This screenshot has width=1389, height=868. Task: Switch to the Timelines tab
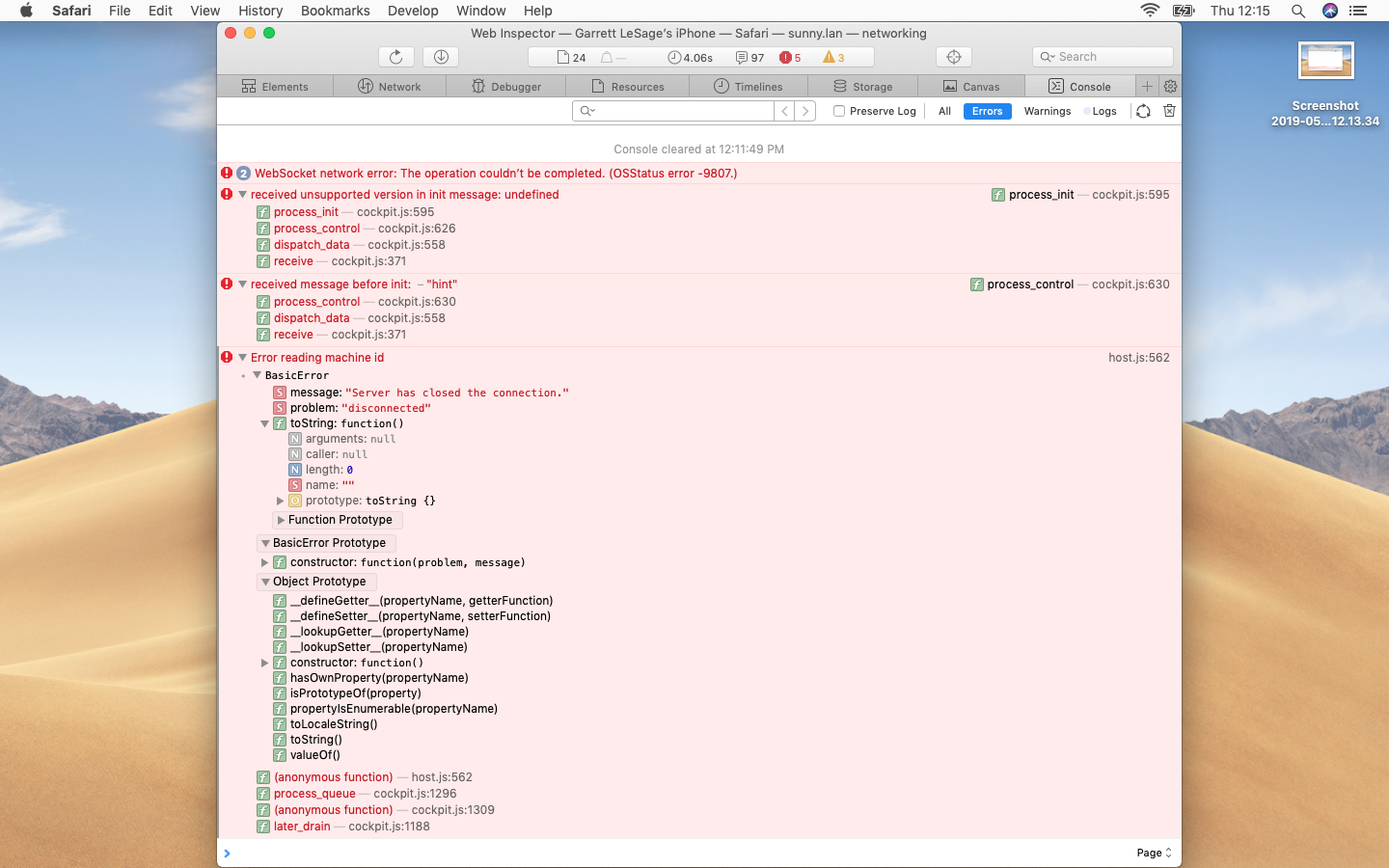748,86
